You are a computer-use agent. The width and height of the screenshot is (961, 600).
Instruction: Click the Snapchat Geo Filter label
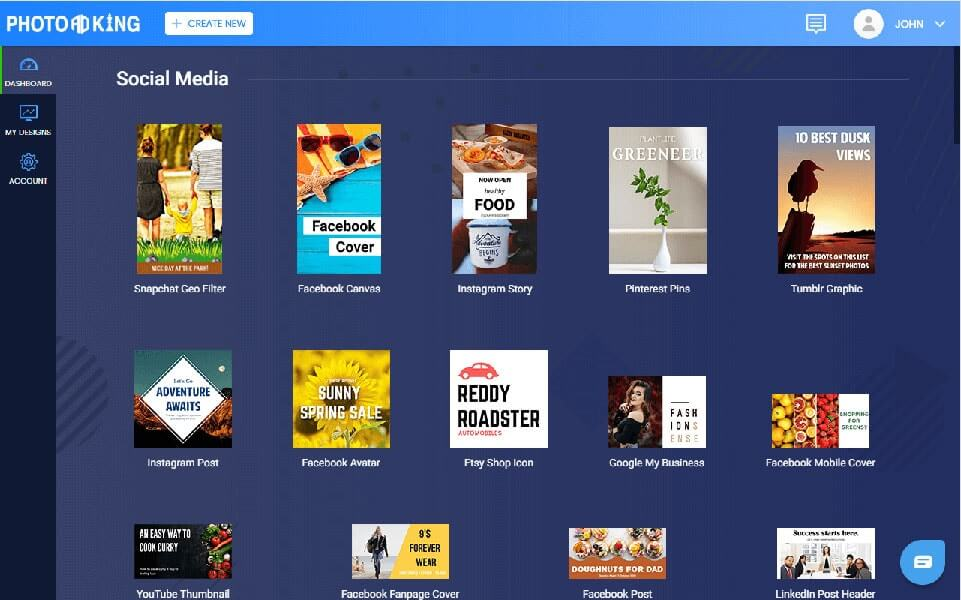180,289
